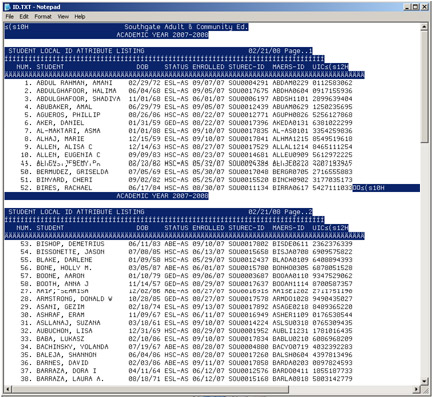Click the horizontal scrollbar thumb

tap(150, 389)
